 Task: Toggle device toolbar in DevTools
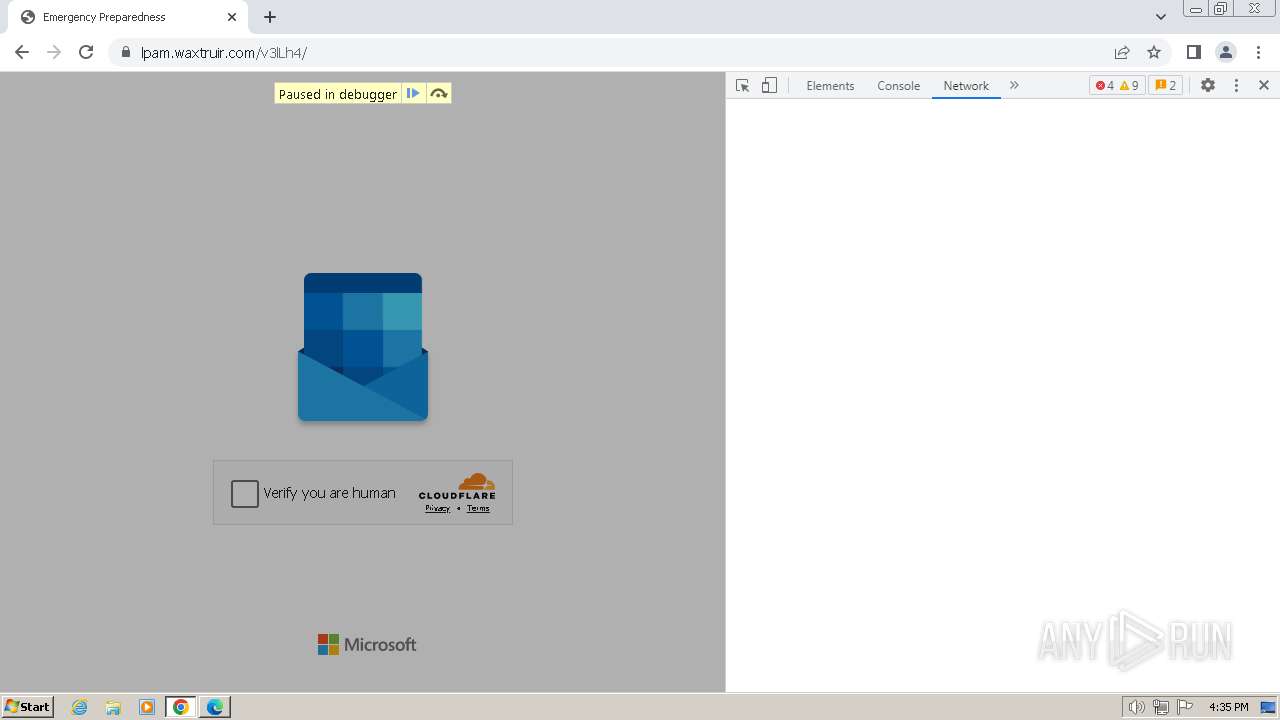769,86
